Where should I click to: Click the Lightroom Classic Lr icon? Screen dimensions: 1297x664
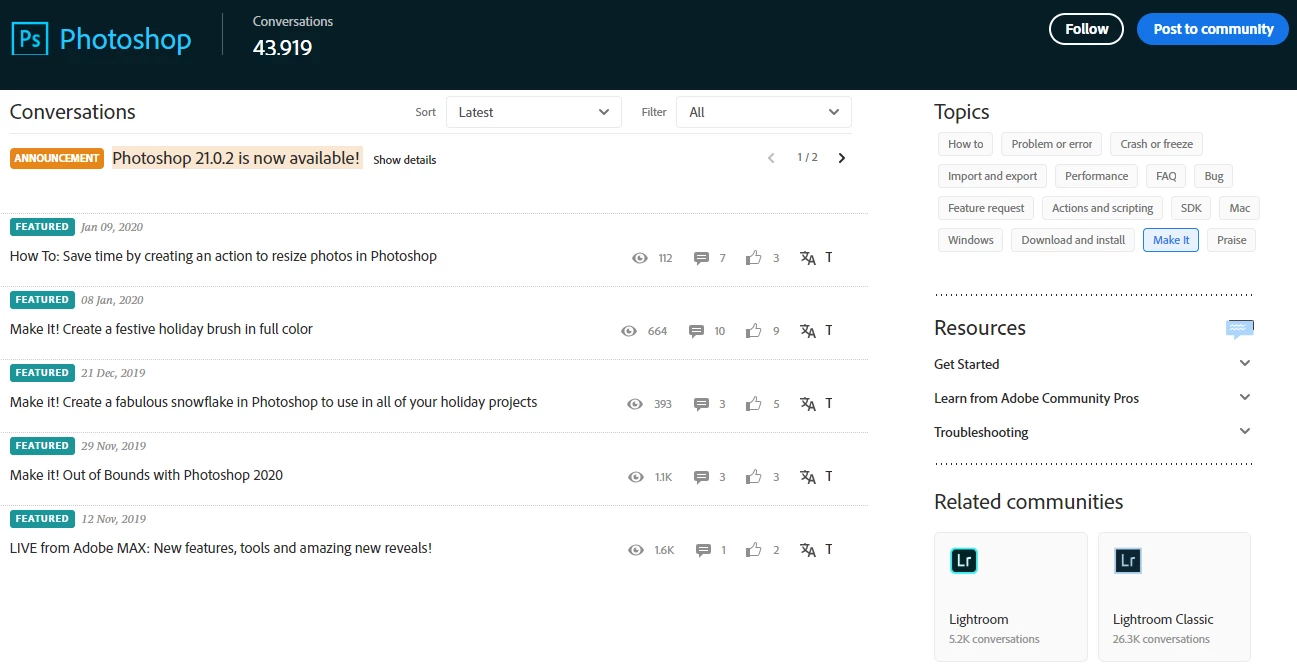[x=1128, y=561]
